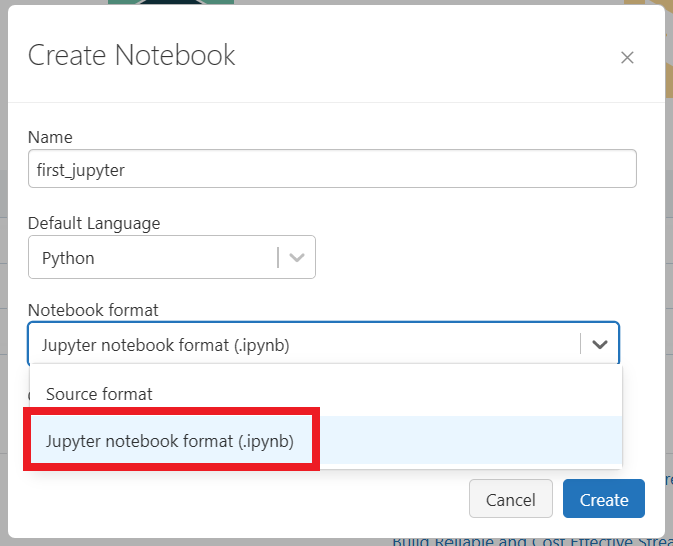The height and width of the screenshot is (546, 673).
Task: Click the Default Language label
Action: 94,223
